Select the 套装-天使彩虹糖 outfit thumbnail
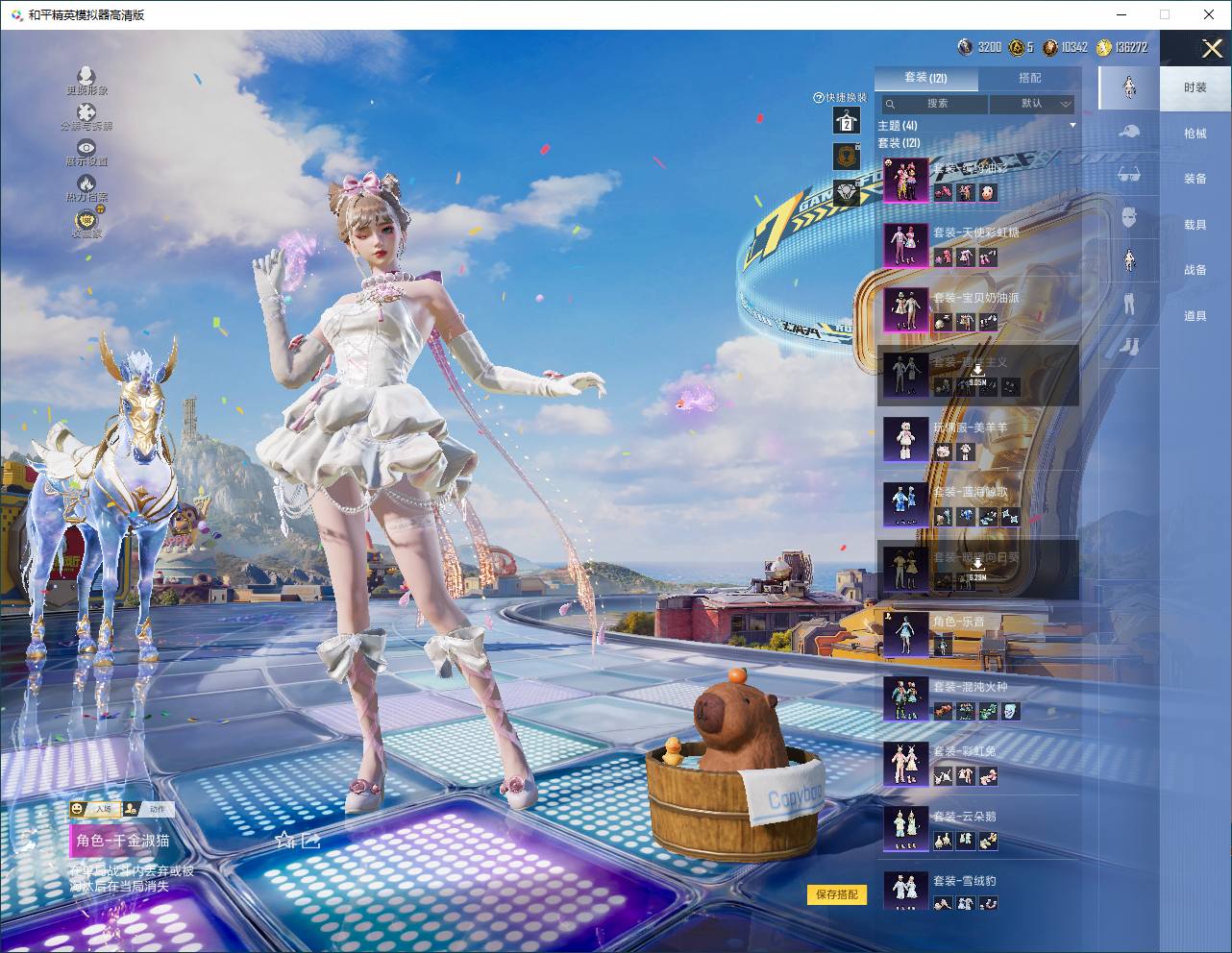The width and height of the screenshot is (1232, 953). tap(905, 245)
